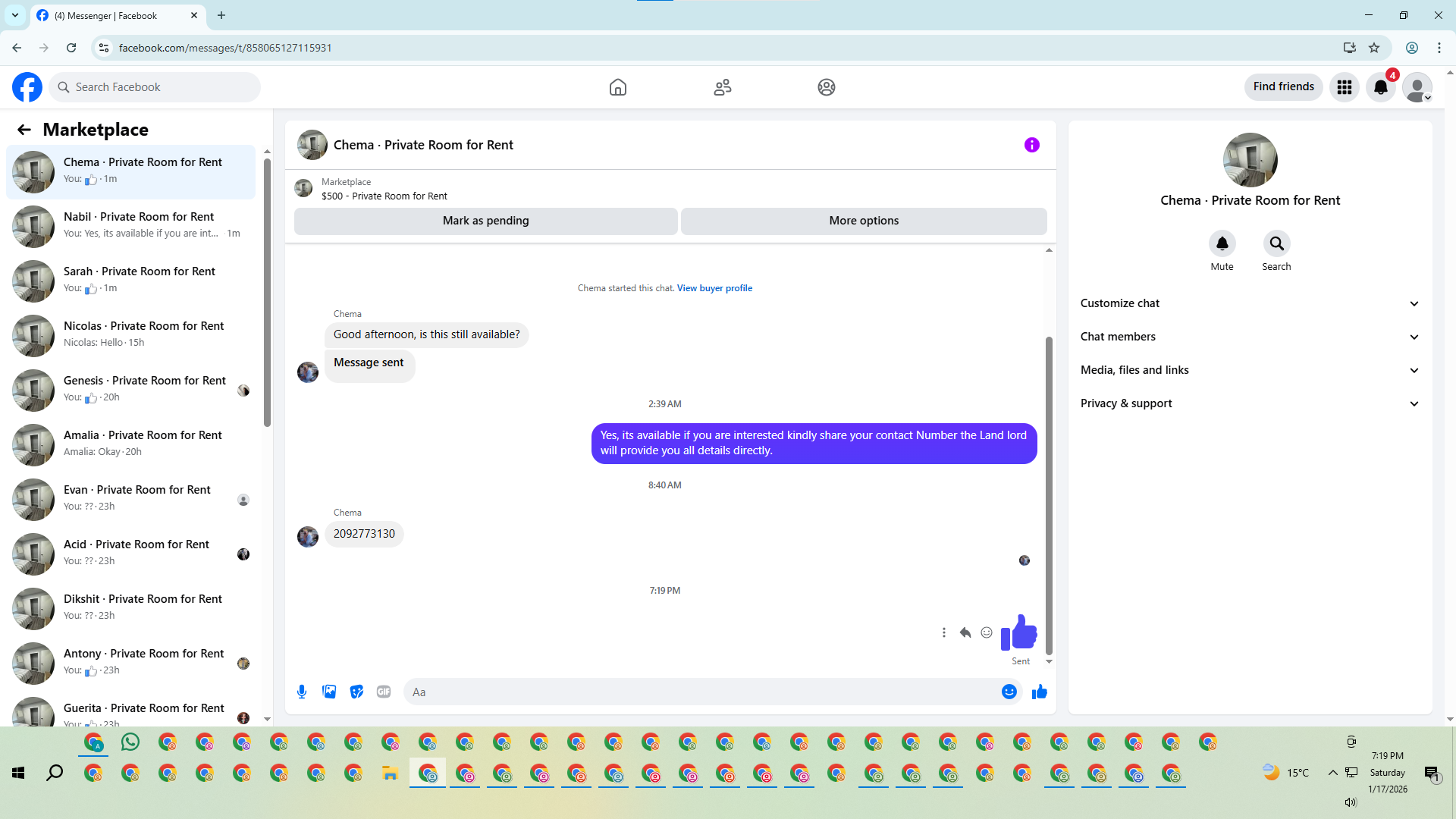Search within the conversation
Screen dimensions: 1456x819
(x=1276, y=244)
